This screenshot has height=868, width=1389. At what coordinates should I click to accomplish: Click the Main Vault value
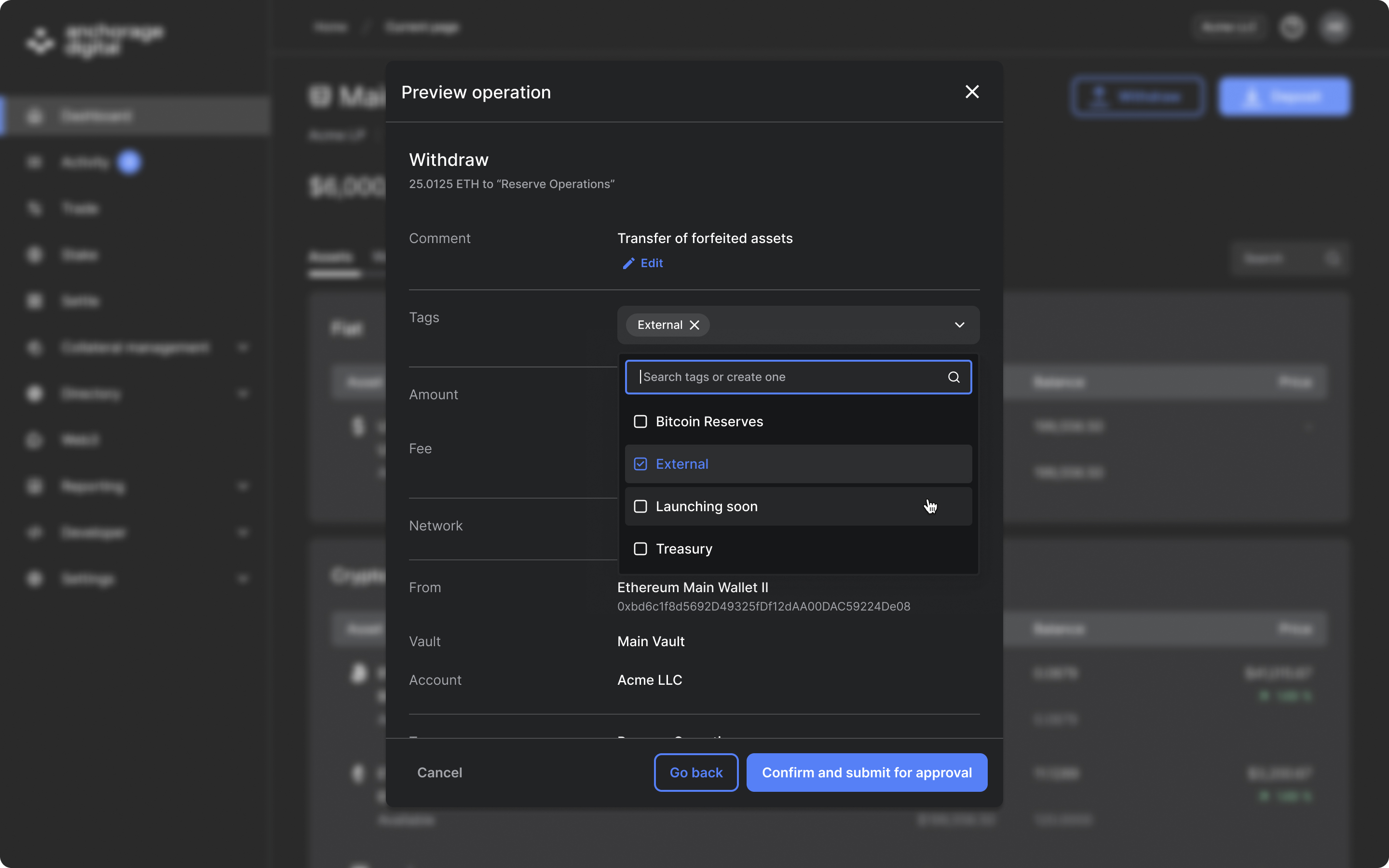(651, 641)
